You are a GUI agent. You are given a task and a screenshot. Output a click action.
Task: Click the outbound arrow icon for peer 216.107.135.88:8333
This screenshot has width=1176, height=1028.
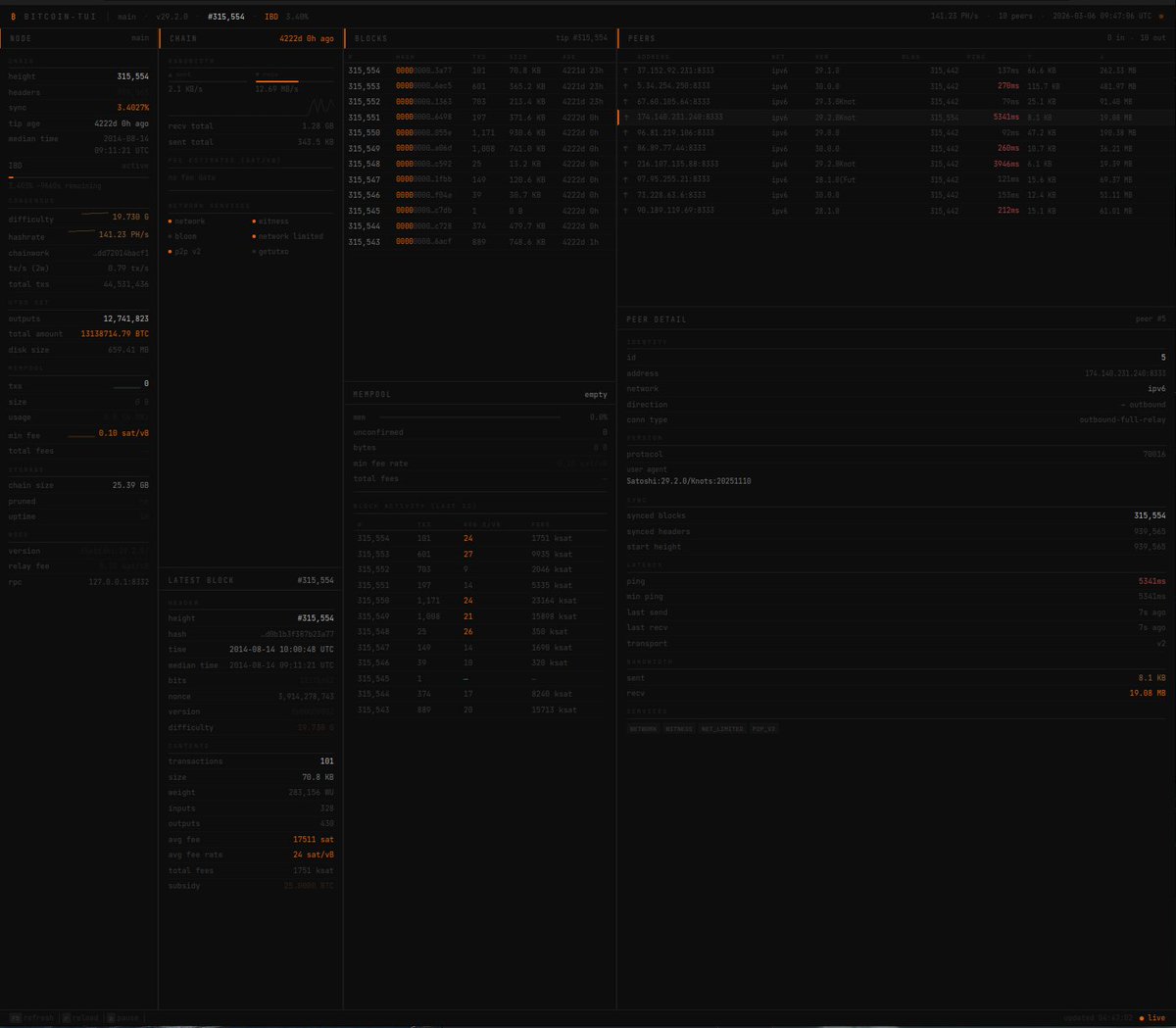click(x=626, y=165)
